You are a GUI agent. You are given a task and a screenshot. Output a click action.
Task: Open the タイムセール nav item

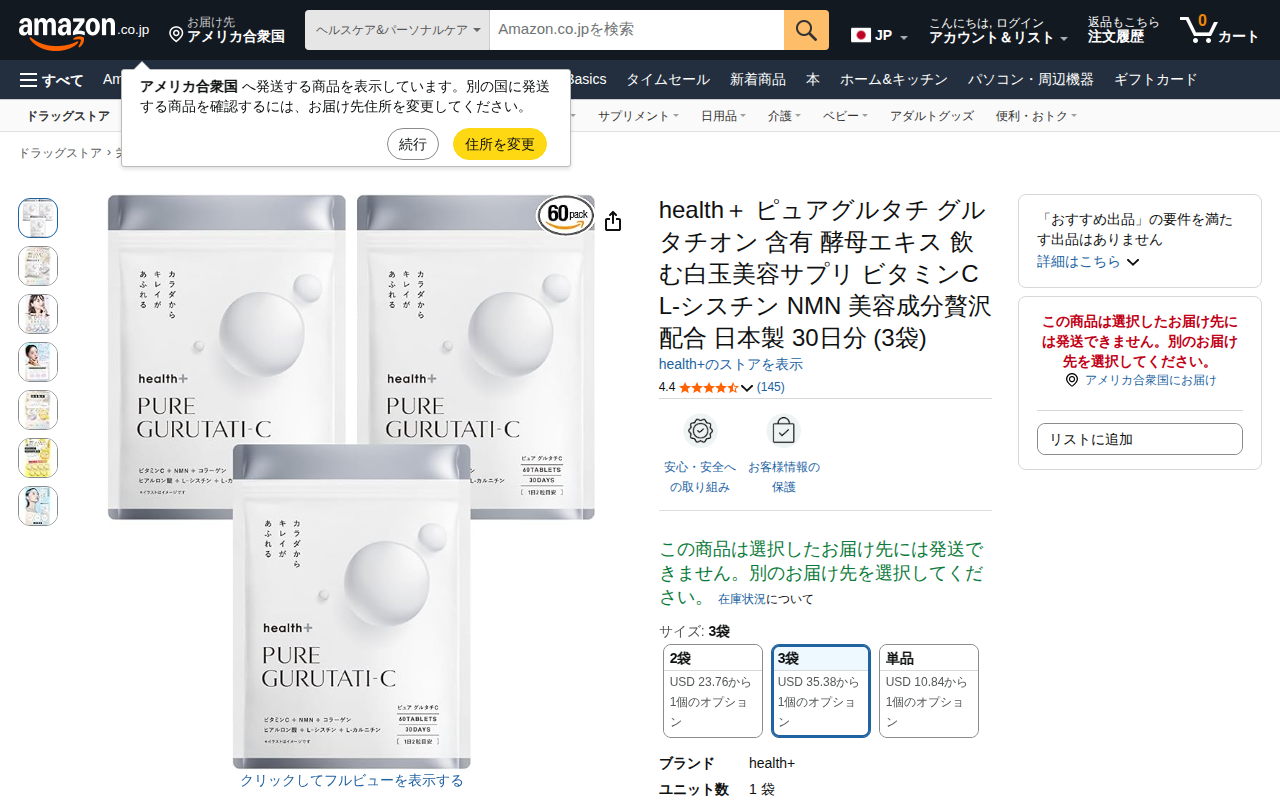(668, 80)
